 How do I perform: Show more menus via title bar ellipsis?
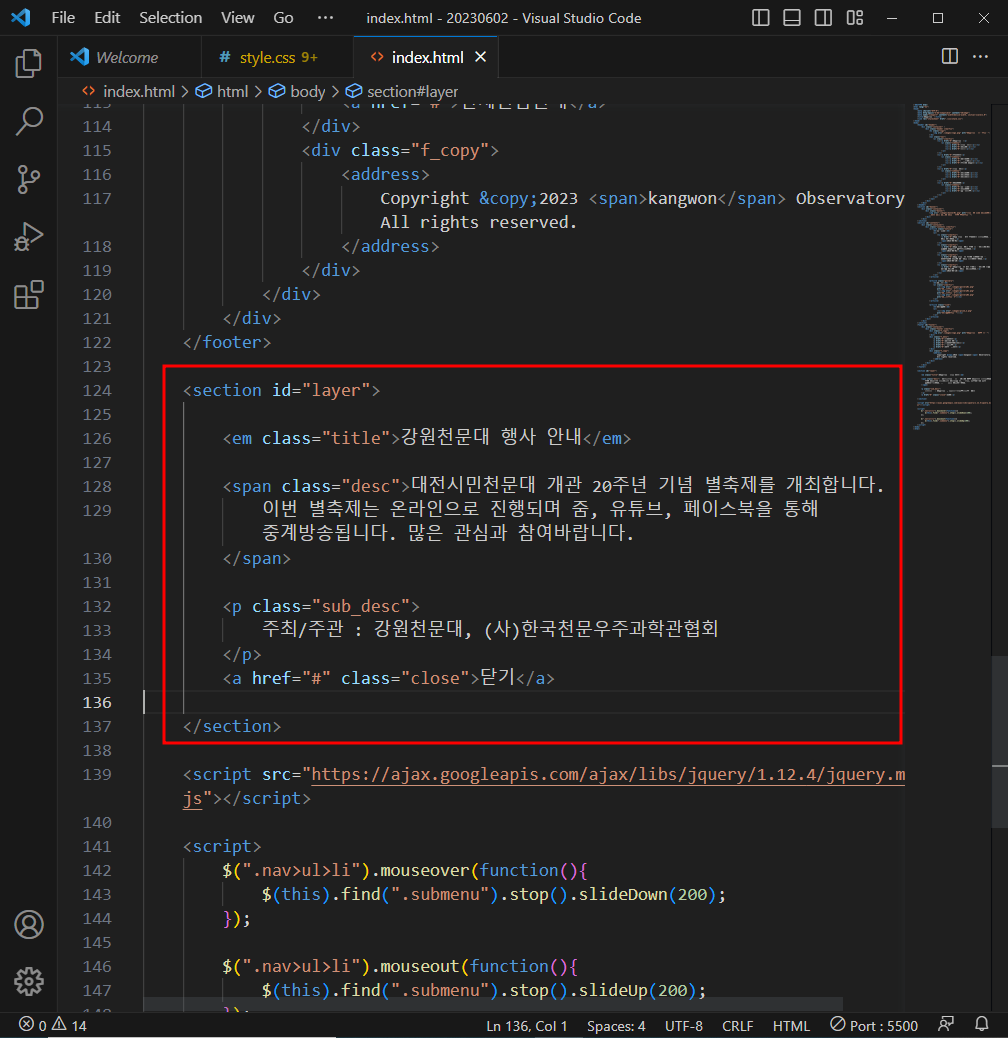point(325,18)
